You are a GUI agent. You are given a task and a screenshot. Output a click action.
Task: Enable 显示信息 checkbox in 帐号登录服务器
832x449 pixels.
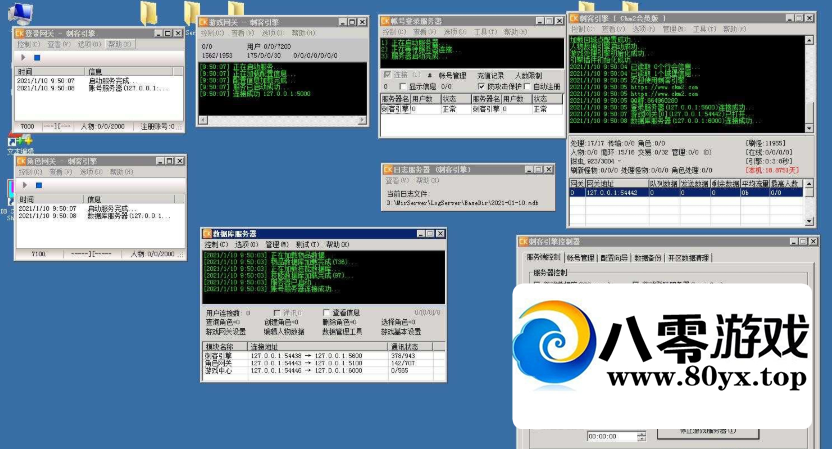click(x=403, y=86)
